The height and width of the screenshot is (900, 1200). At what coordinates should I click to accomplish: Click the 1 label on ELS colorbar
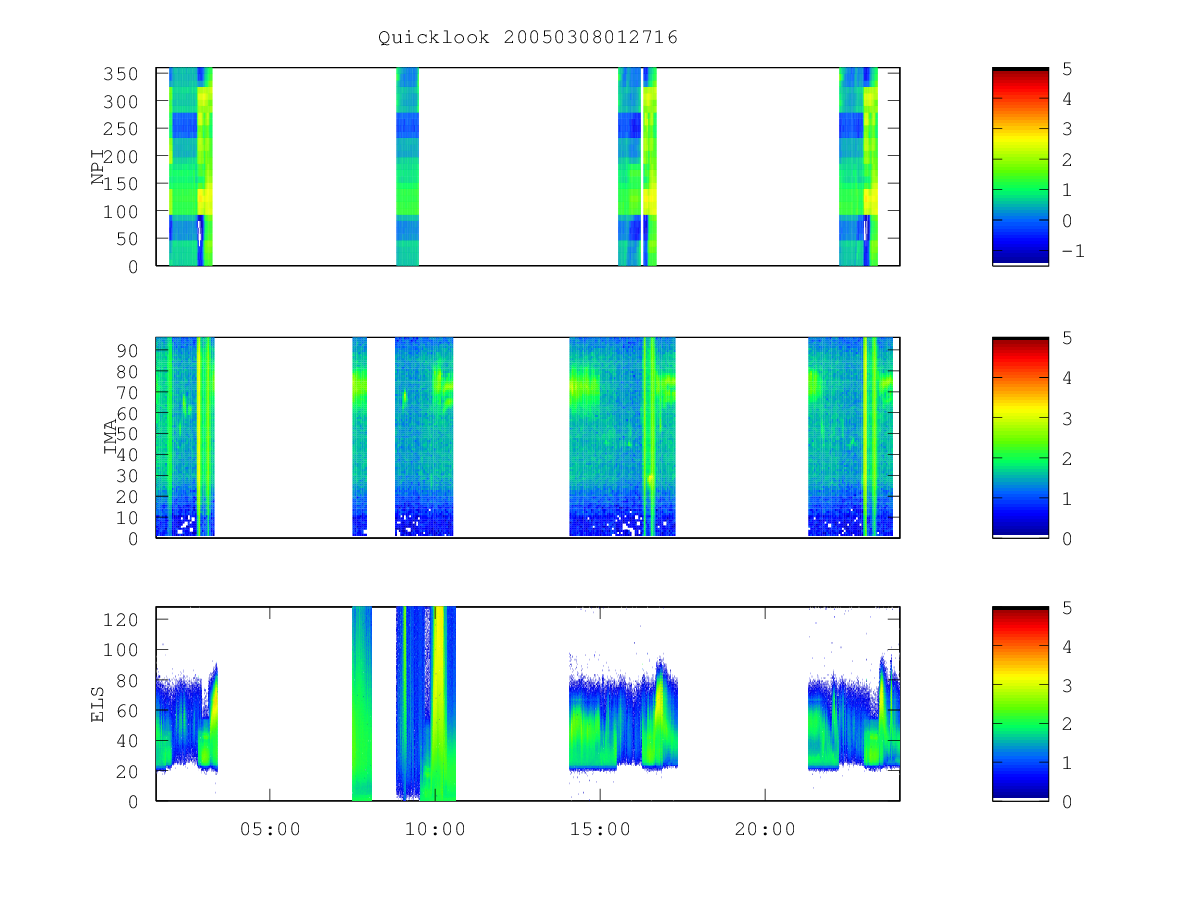click(x=1066, y=763)
